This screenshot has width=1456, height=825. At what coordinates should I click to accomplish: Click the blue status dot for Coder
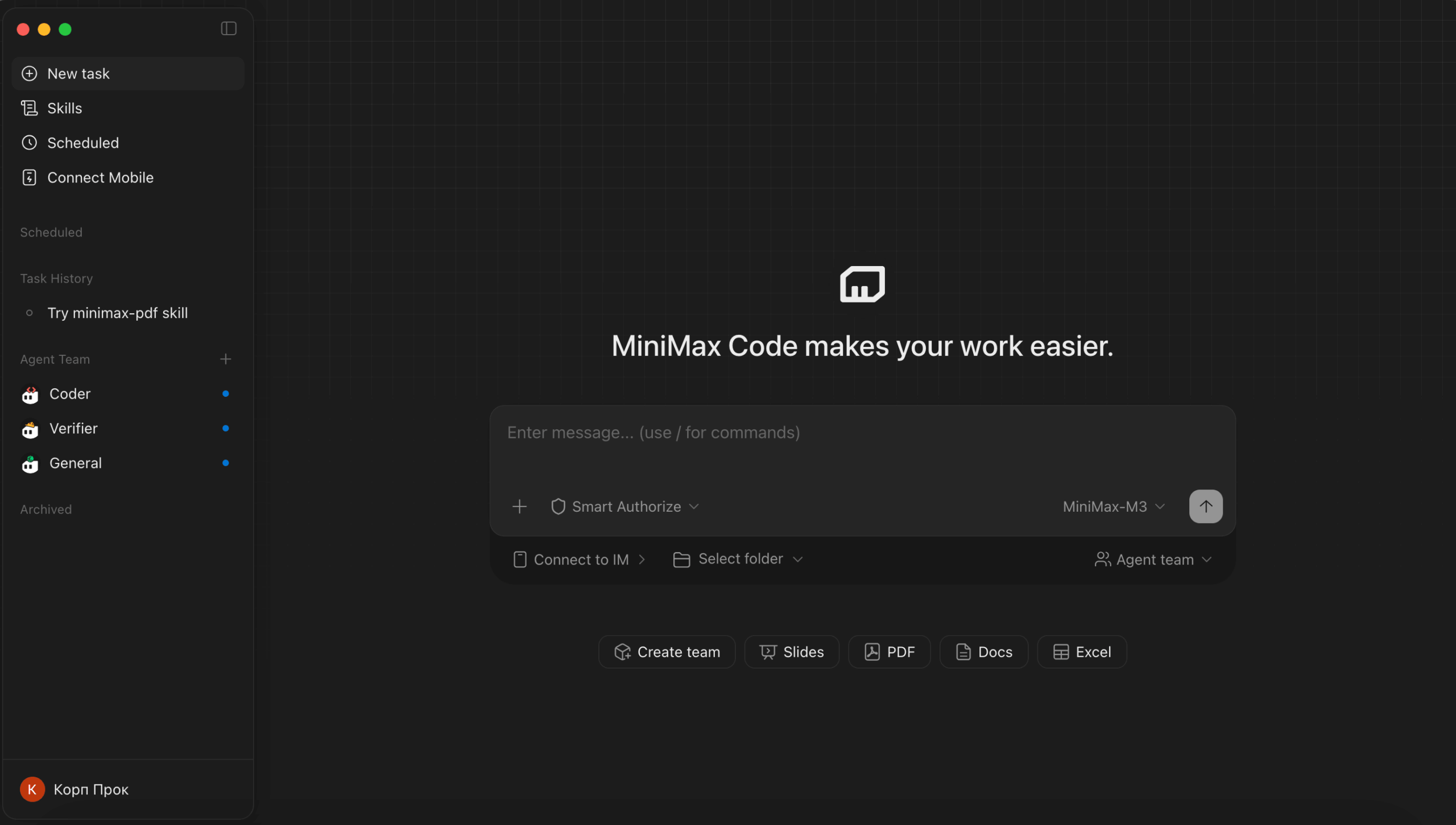tap(226, 393)
